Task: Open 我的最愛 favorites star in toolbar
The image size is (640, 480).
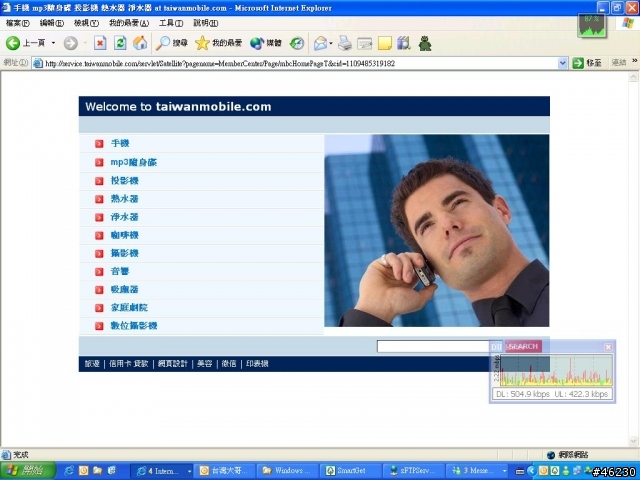Action: pyautogui.click(x=218, y=43)
